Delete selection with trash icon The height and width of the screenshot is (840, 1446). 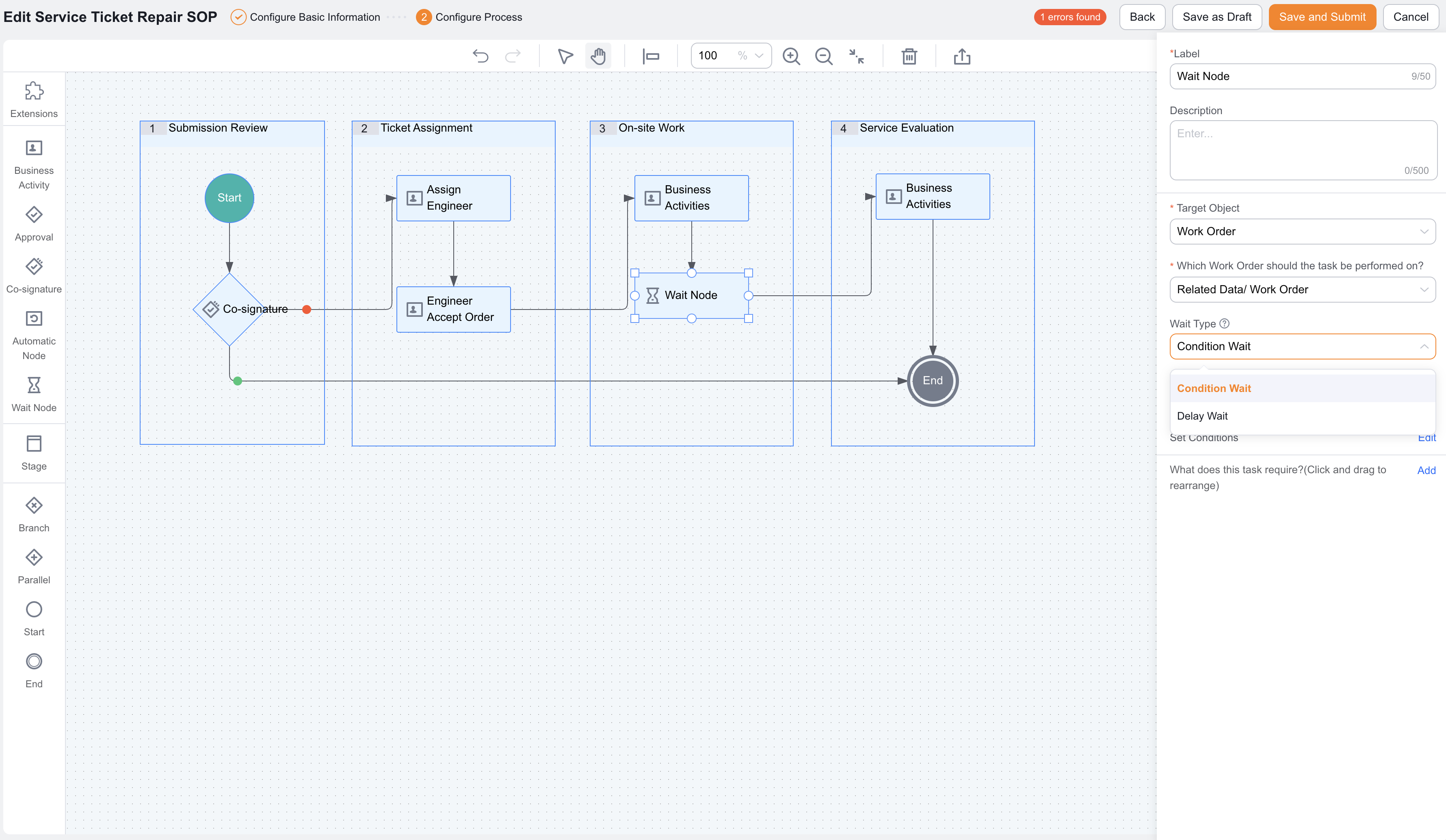tap(909, 56)
